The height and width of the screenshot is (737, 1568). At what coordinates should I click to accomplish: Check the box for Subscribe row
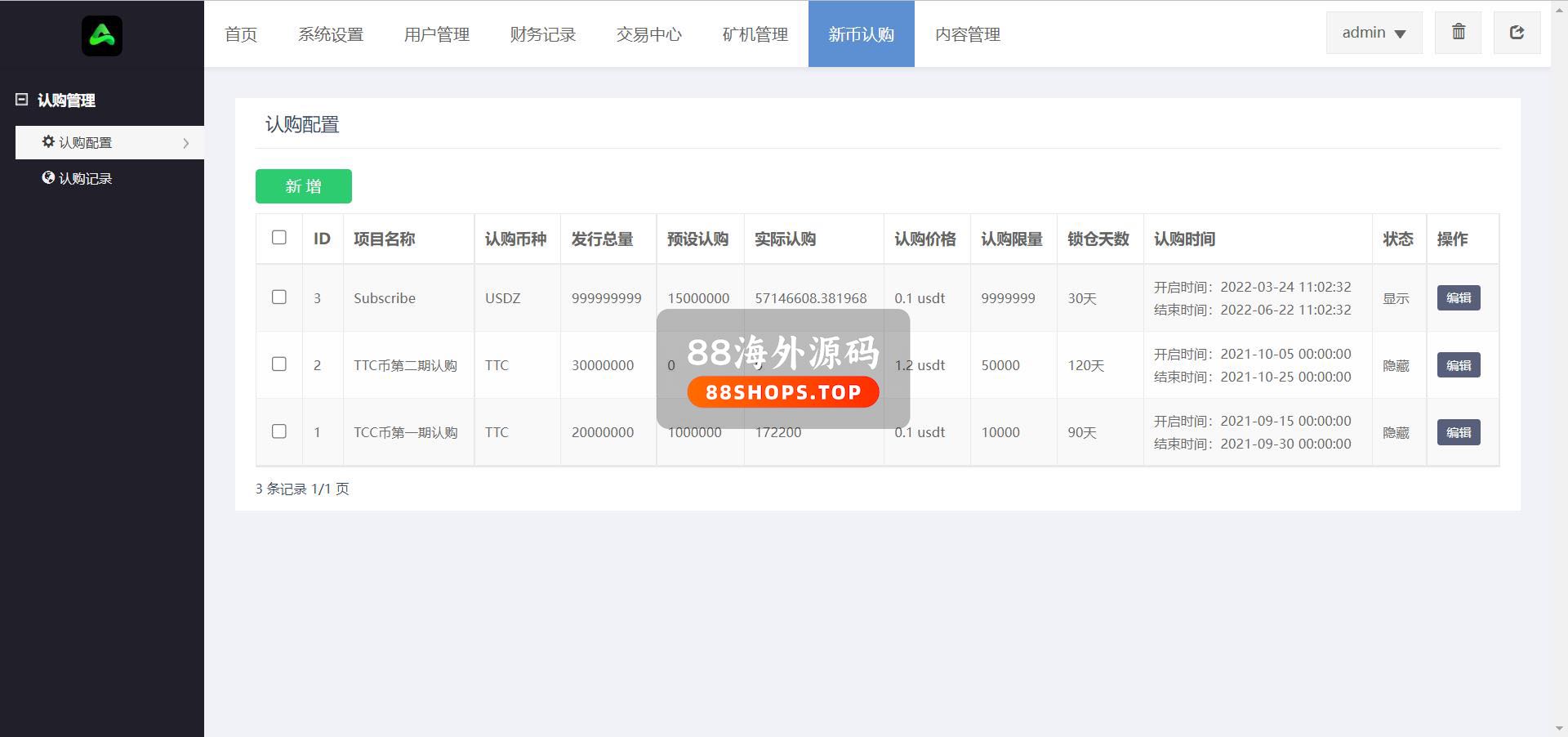[279, 297]
